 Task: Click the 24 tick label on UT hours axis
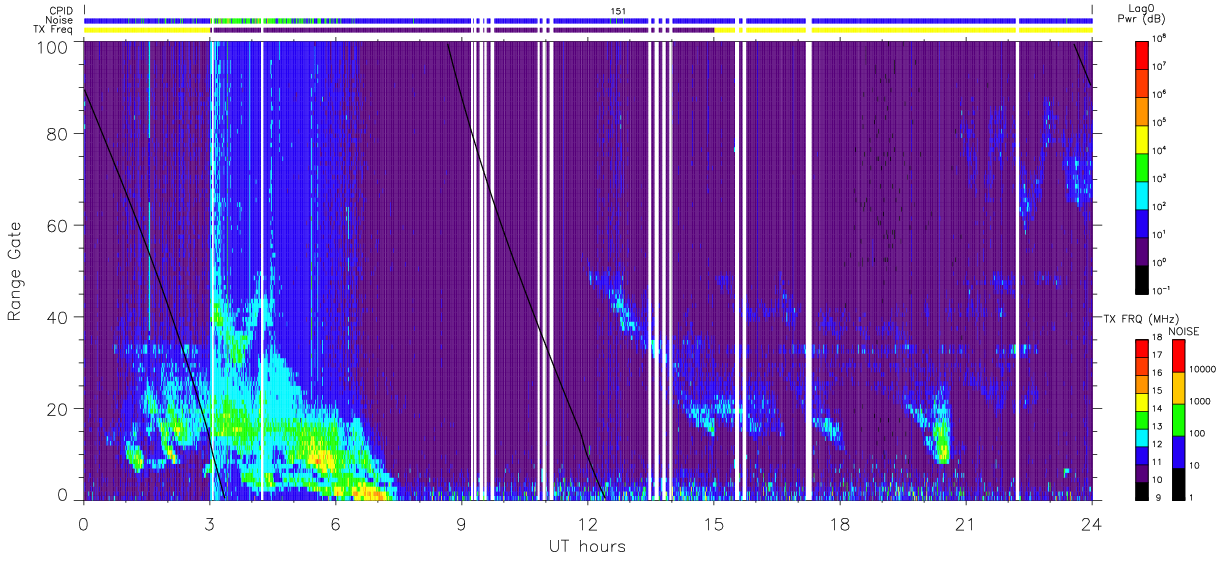pyautogui.click(x=1092, y=523)
